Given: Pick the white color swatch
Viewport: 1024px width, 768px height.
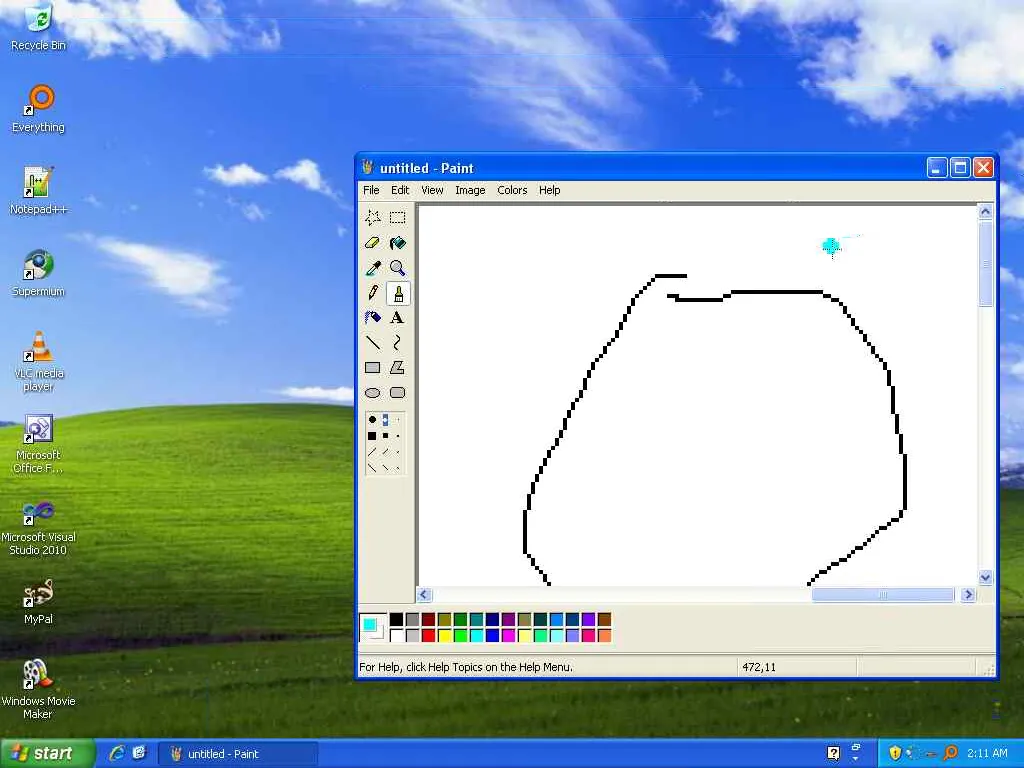Looking at the screenshot, I should click(396, 635).
